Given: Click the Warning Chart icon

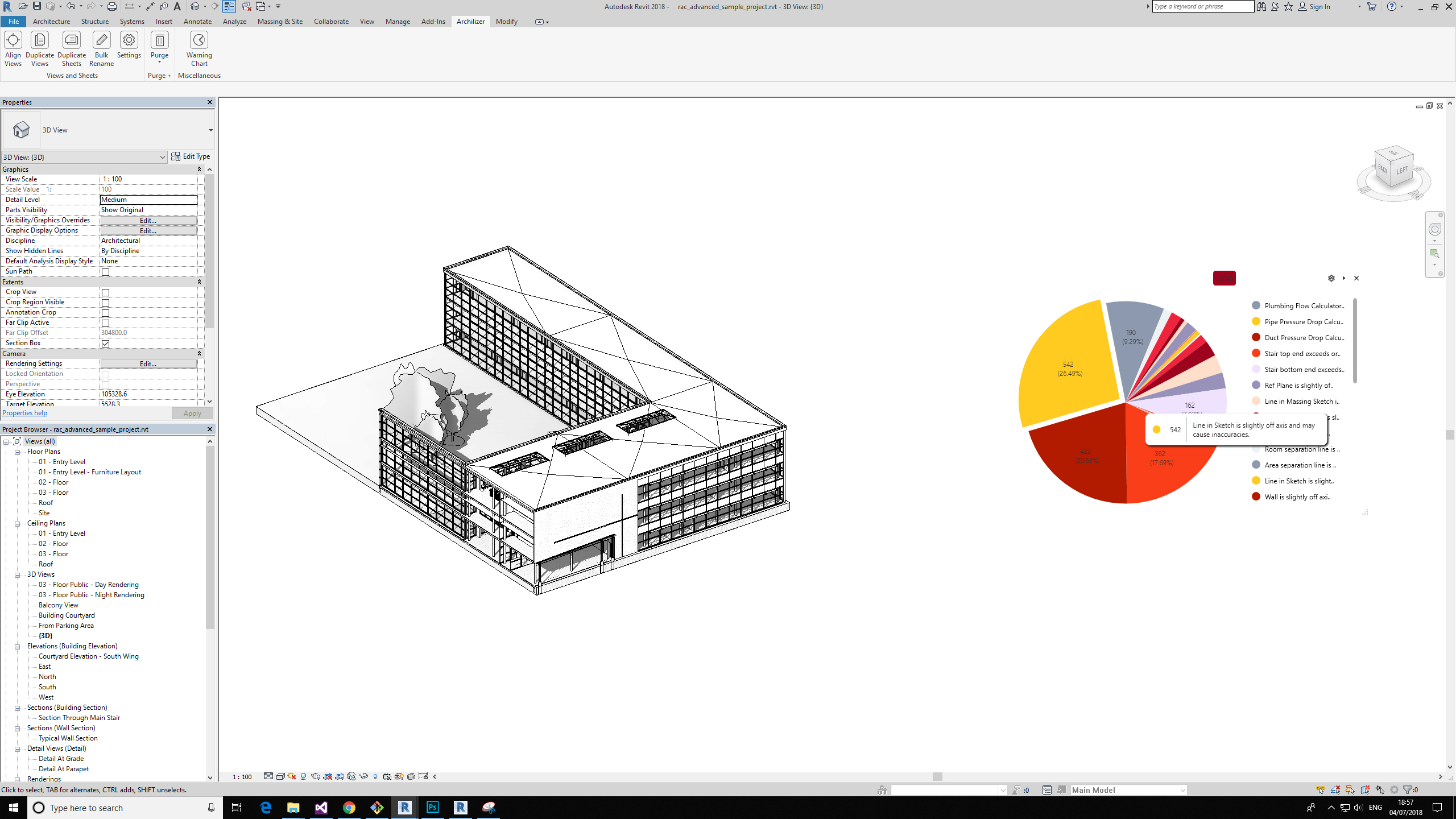Looking at the screenshot, I should coord(198,40).
